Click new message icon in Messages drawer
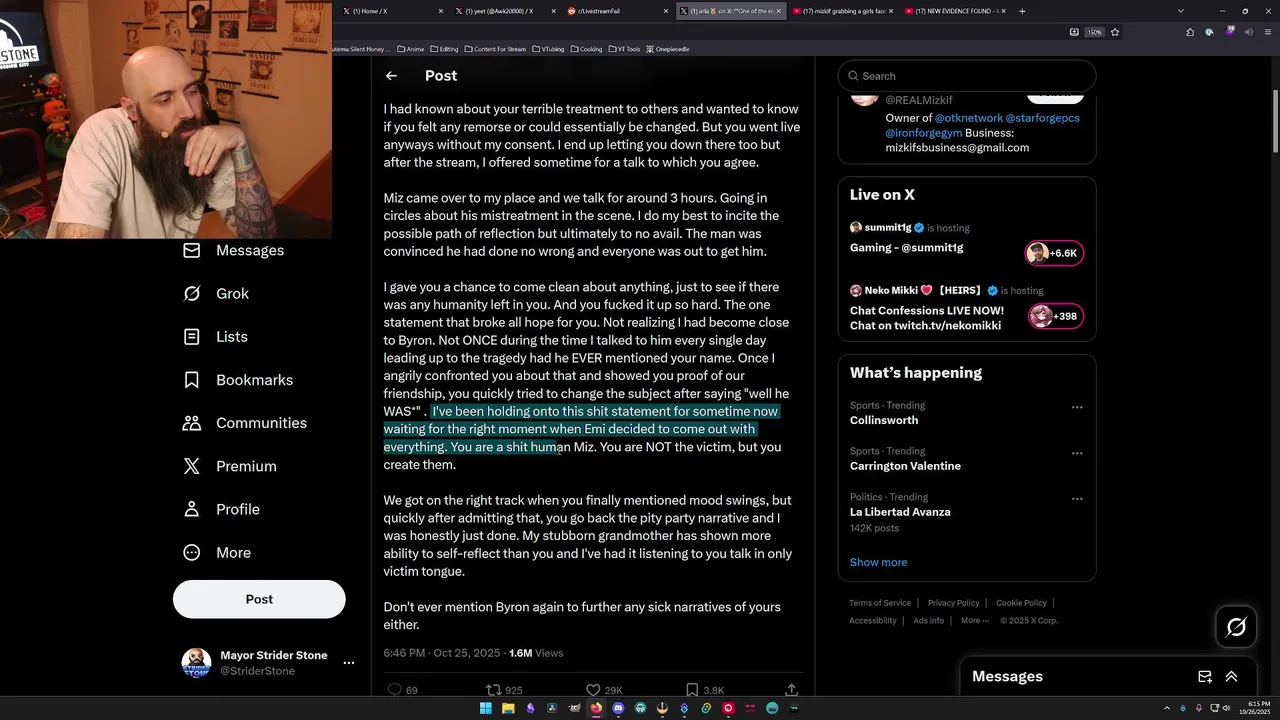This screenshot has width=1280, height=720. coord(1205,677)
